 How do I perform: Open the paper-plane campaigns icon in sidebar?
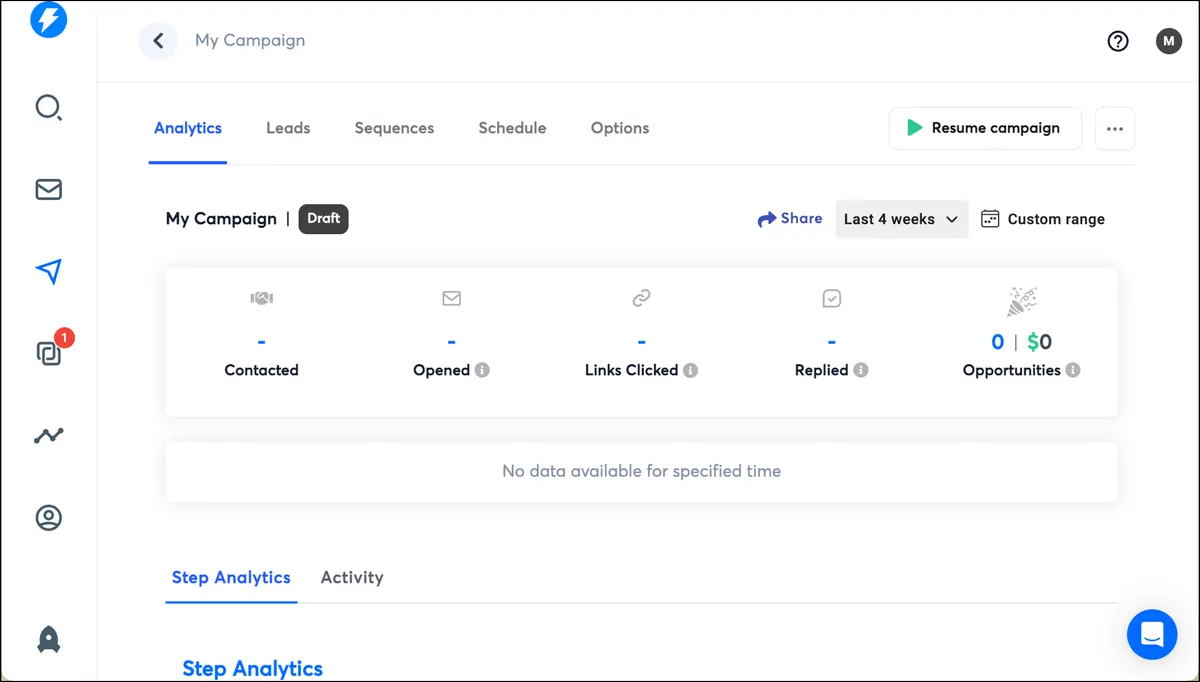click(x=48, y=271)
